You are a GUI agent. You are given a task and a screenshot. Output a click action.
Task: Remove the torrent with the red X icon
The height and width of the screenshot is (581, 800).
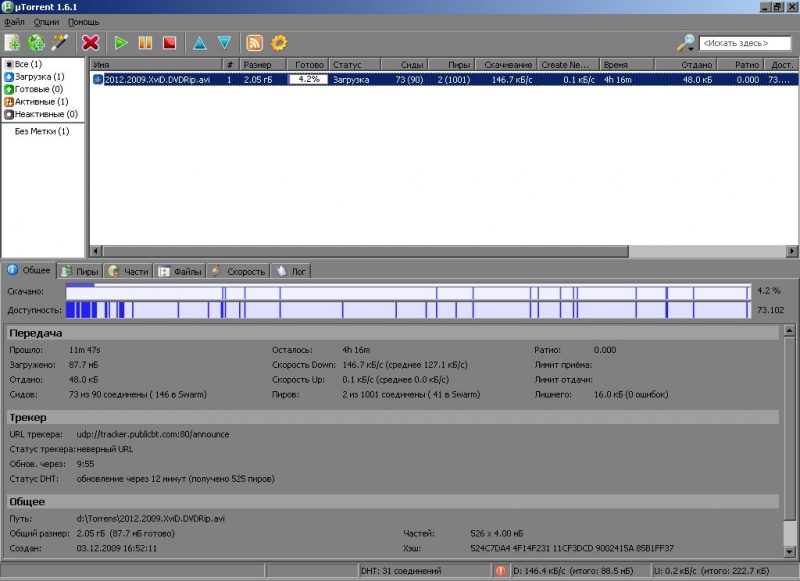[90, 43]
